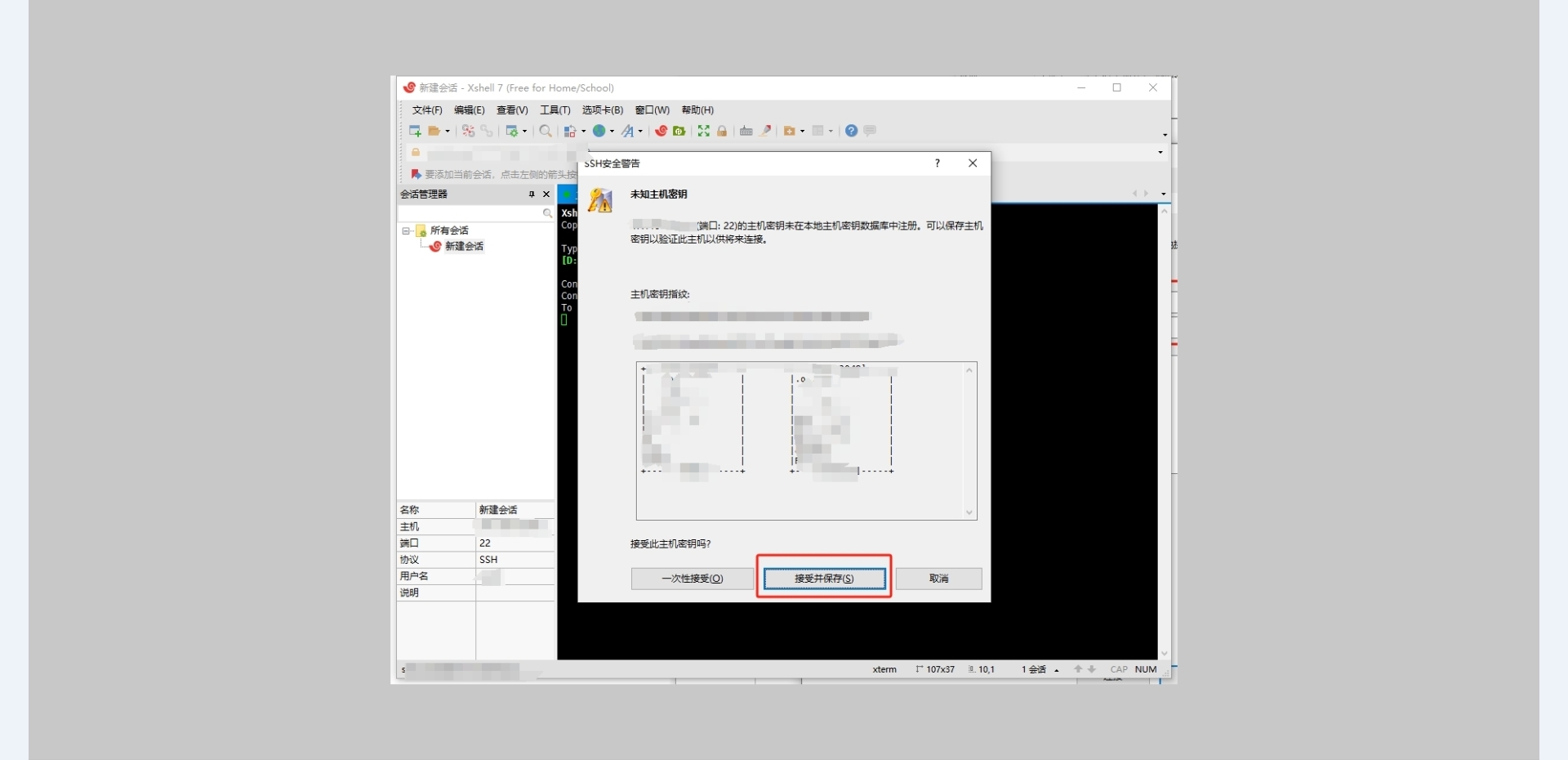Click the keyboard key-mapping toolbar icon
This screenshot has height=760, width=1568.
(746, 131)
